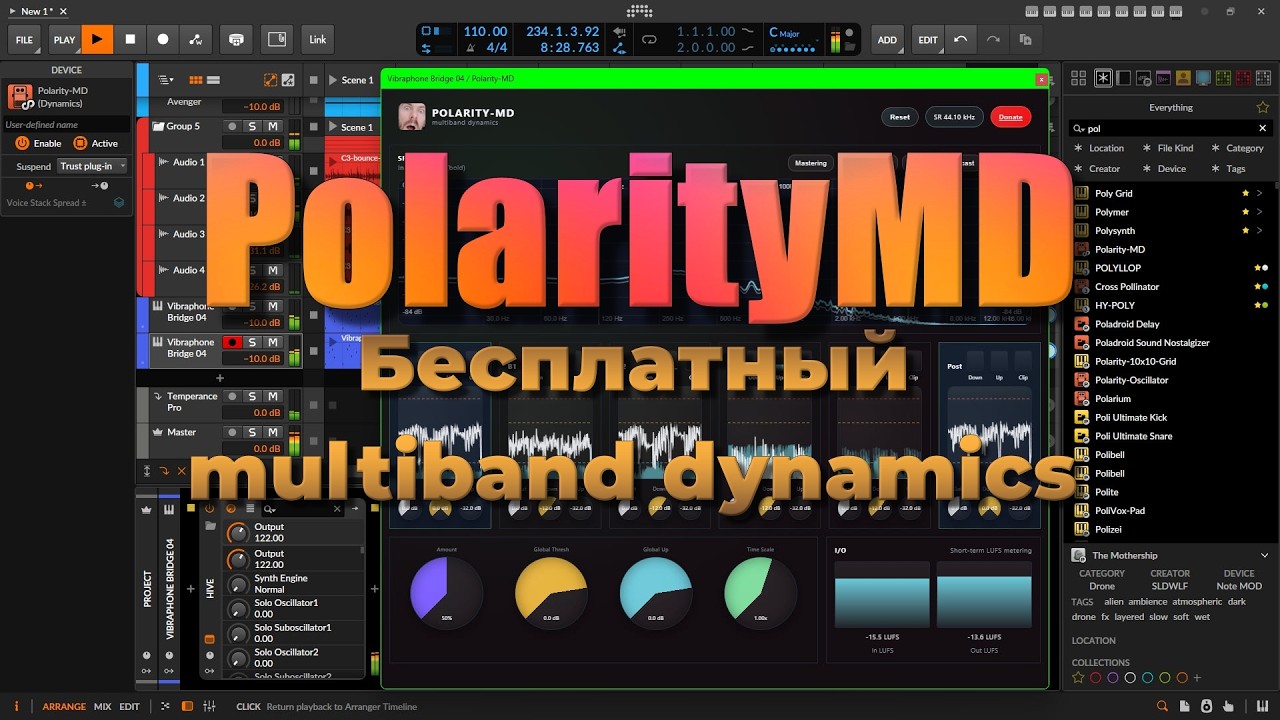The height and width of the screenshot is (720, 1280).
Task: Open the ADD menu
Action: 887,40
